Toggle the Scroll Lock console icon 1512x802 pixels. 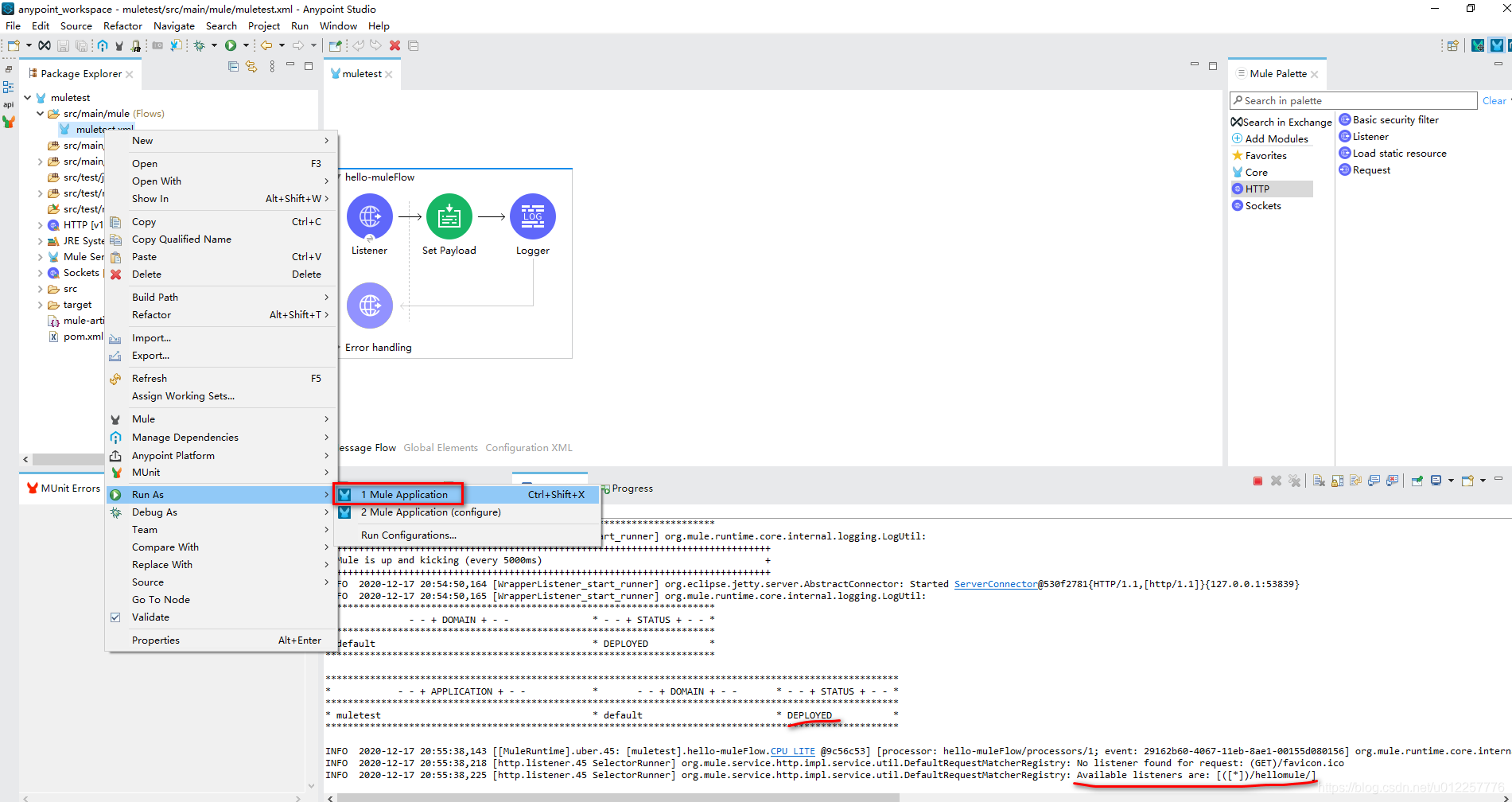pos(1337,481)
